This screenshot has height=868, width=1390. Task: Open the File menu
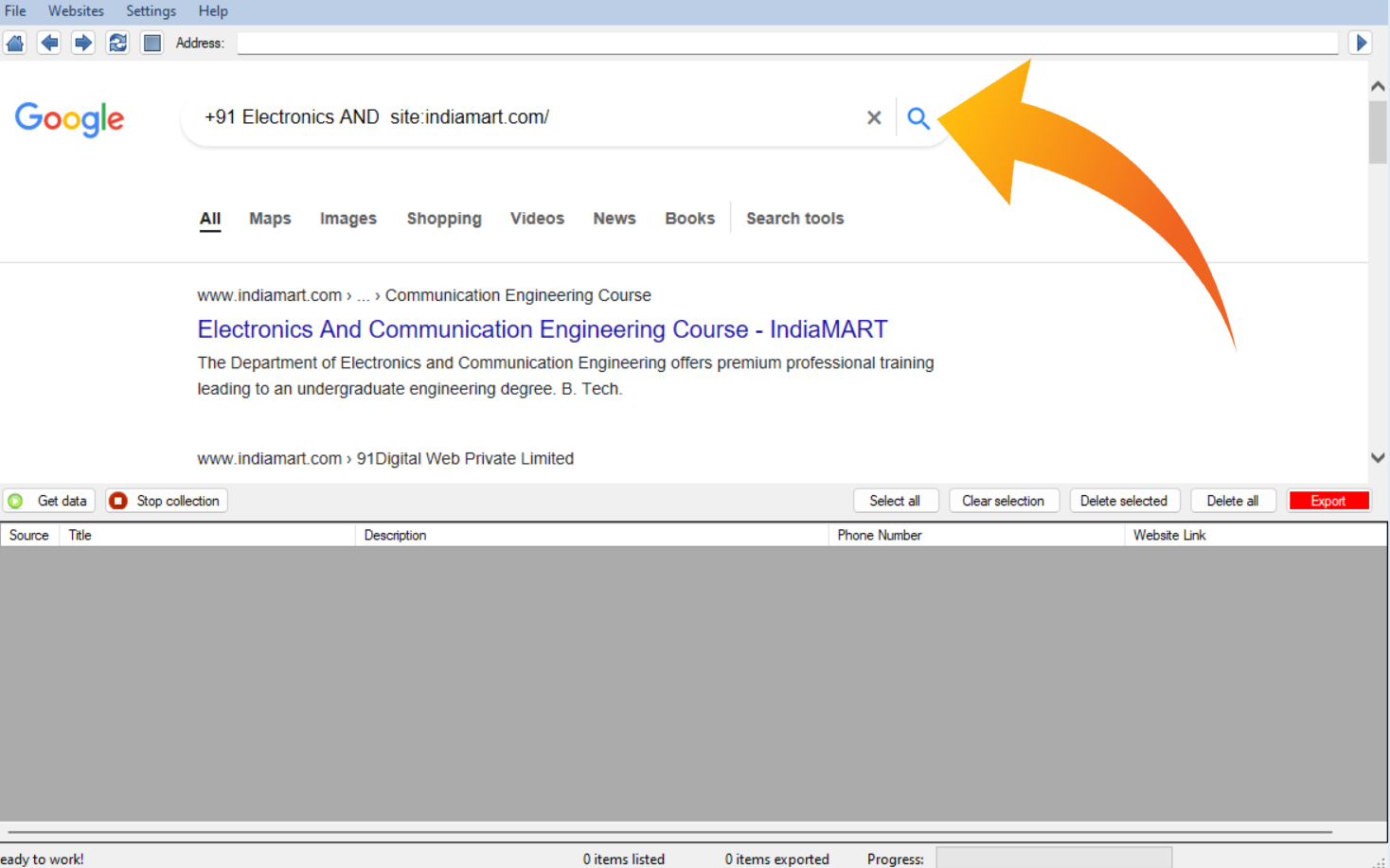15,11
